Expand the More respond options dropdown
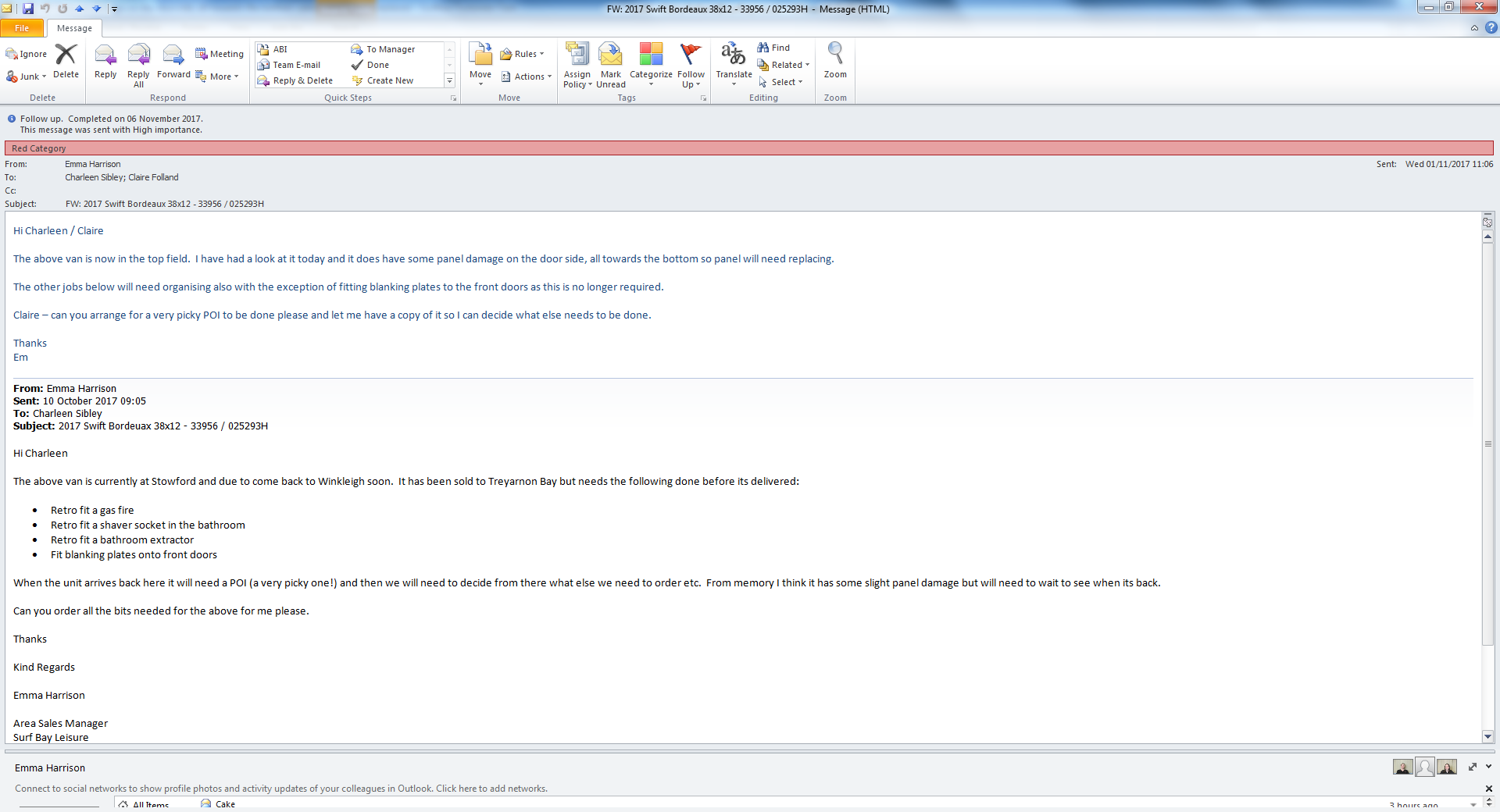Screen dimensions: 1500x812 (x=217, y=77)
